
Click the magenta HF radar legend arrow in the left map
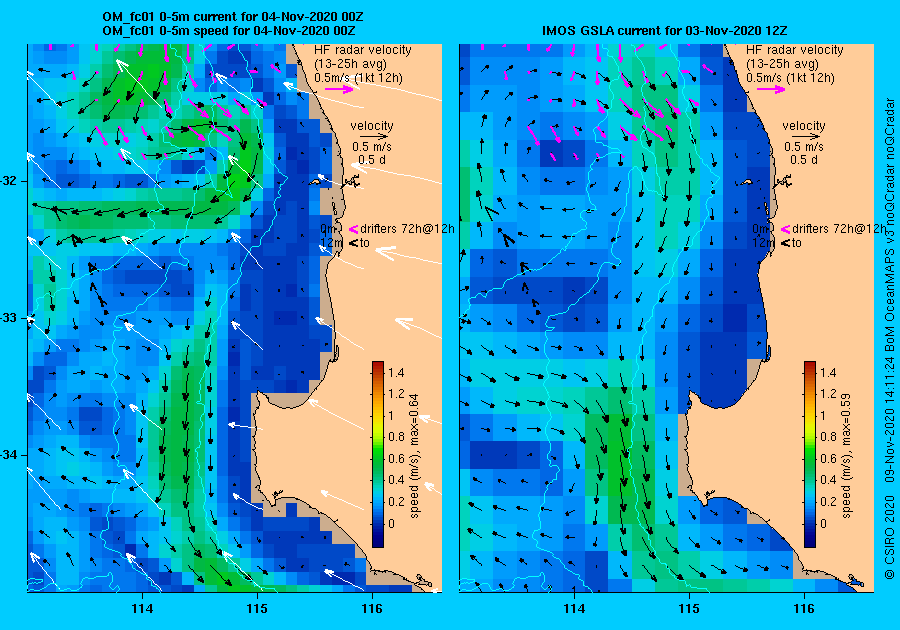point(339,89)
